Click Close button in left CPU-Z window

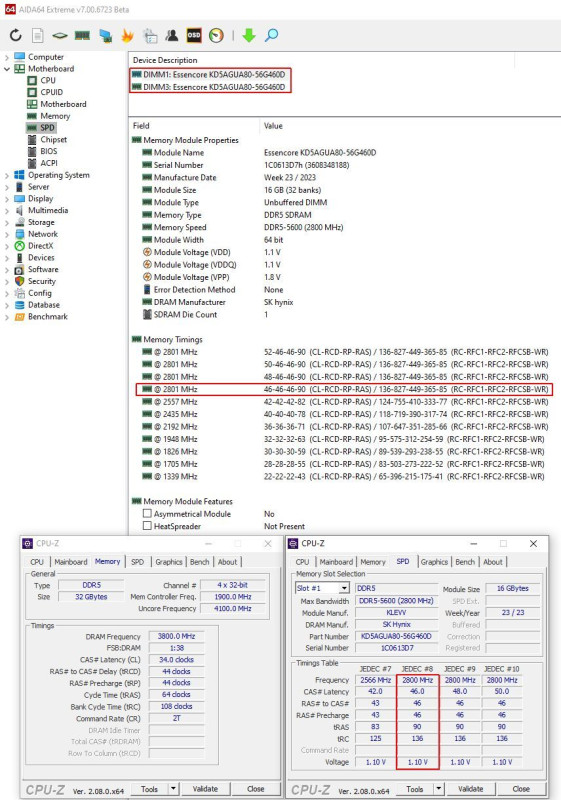256,789
